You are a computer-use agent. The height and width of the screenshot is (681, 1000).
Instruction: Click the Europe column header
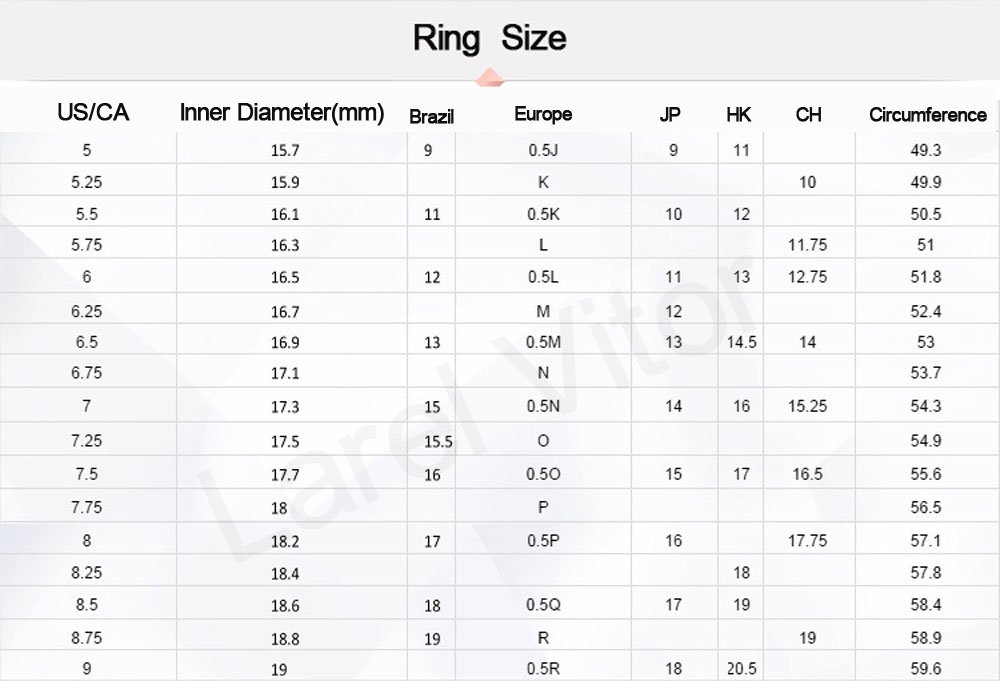[x=543, y=114]
